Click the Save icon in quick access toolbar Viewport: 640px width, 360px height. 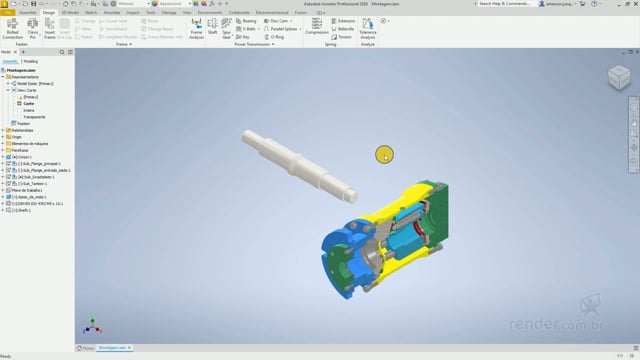[33, 4]
